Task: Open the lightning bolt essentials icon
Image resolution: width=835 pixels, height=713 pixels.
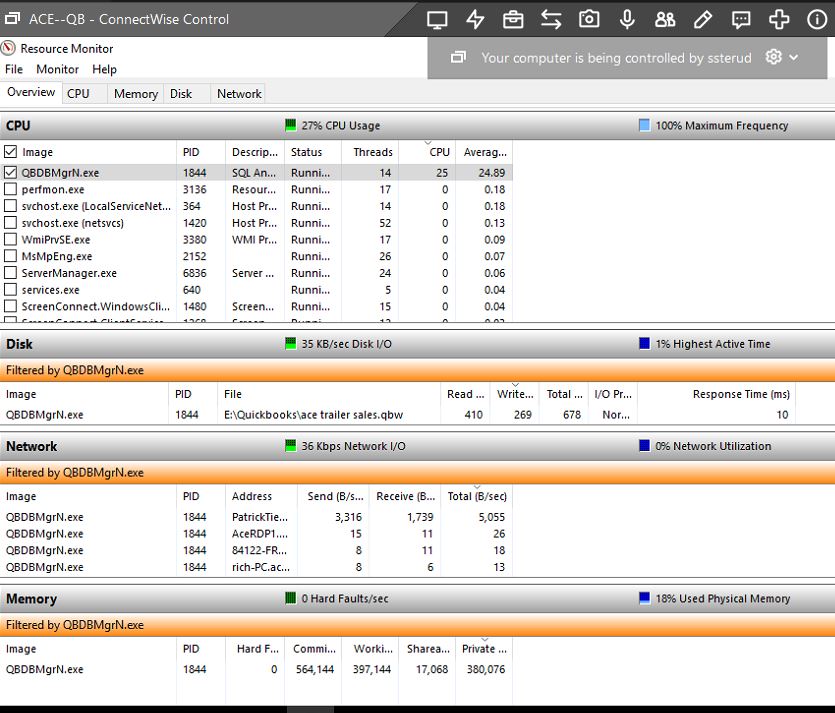Action: point(475,19)
